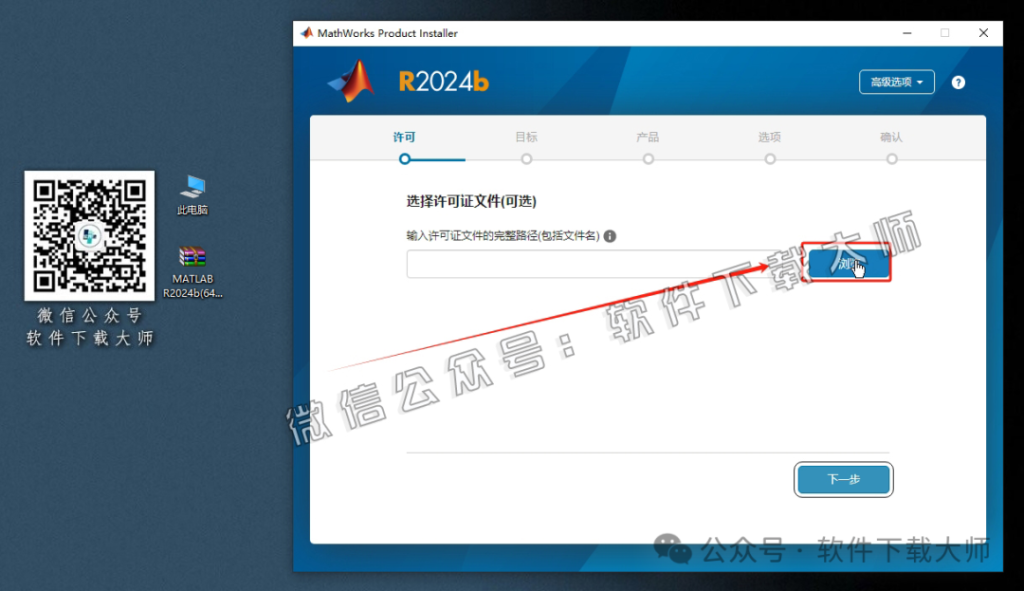Select the 确认 step label
Image resolution: width=1024 pixels, height=591 pixels.
click(891, 137)
